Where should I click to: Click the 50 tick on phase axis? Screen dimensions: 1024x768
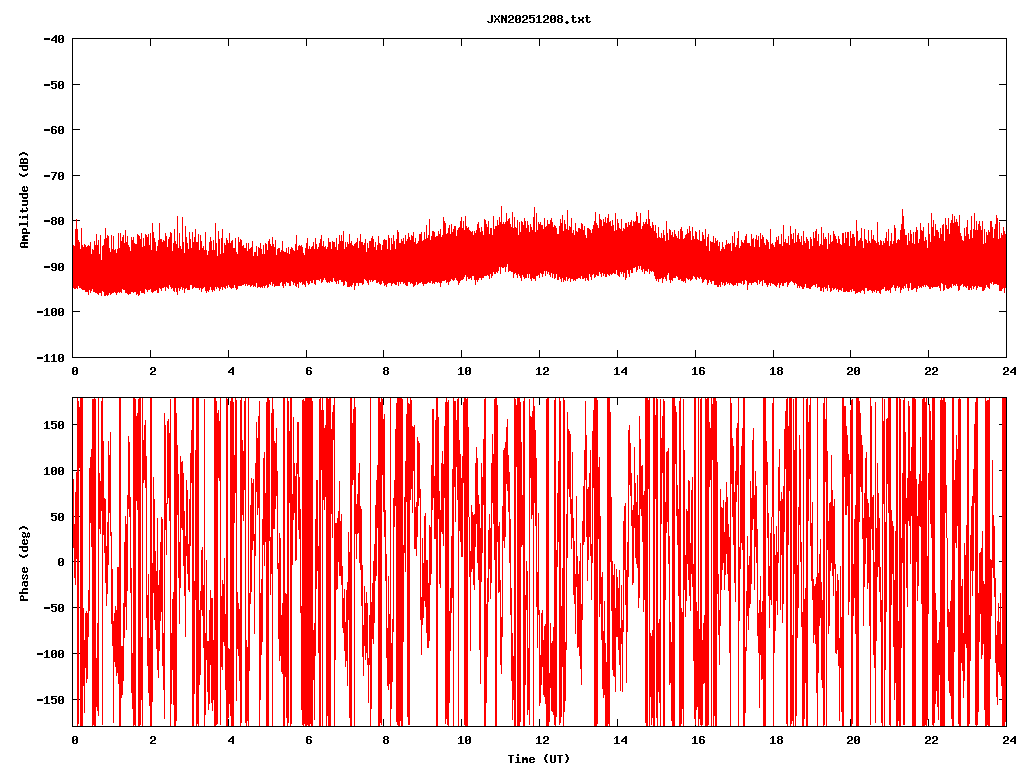click(x=57, y=516)
